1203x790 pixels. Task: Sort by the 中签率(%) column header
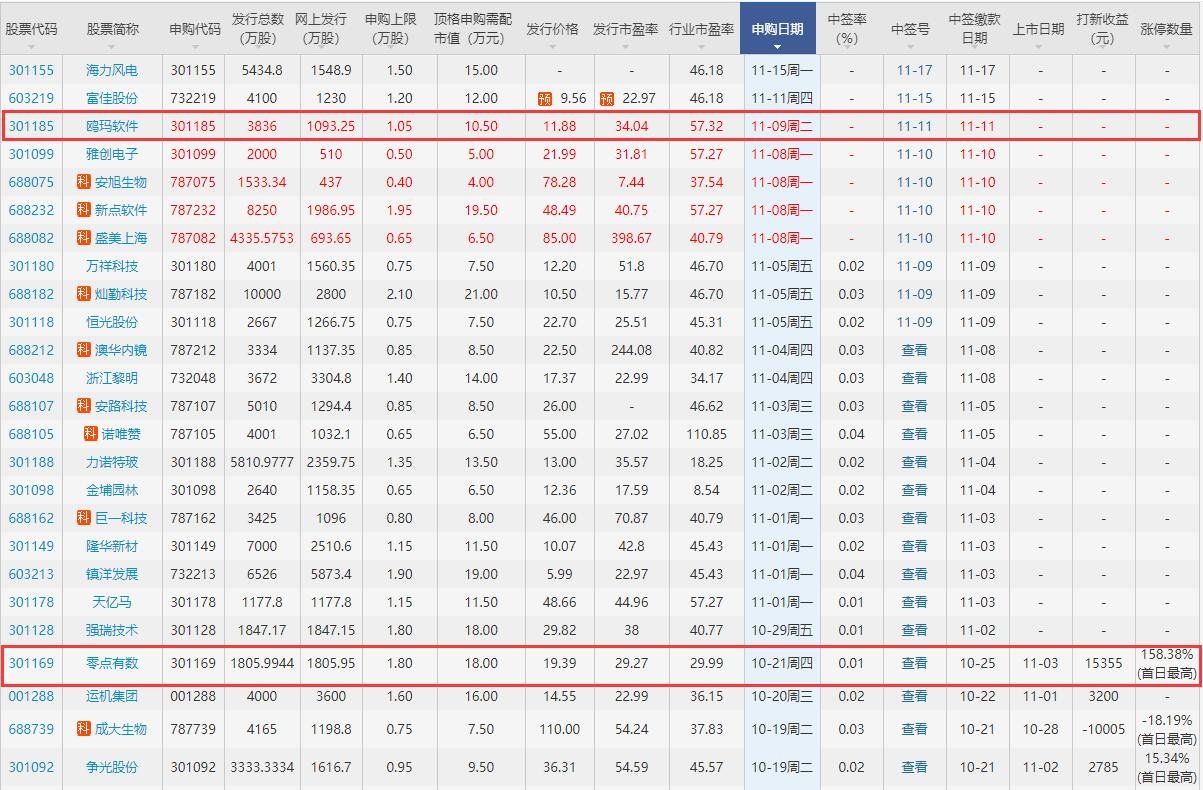tap(847, 29)
